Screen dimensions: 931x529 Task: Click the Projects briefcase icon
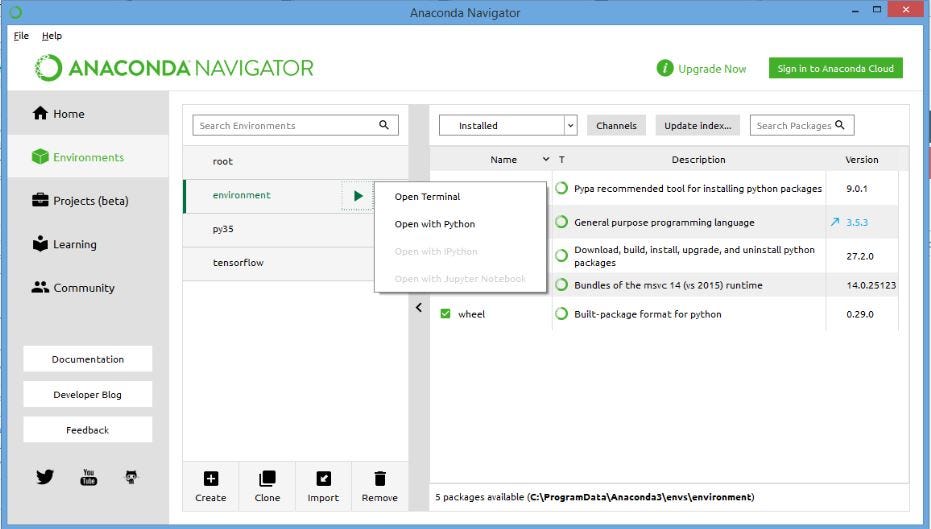(x=40, y=200)
